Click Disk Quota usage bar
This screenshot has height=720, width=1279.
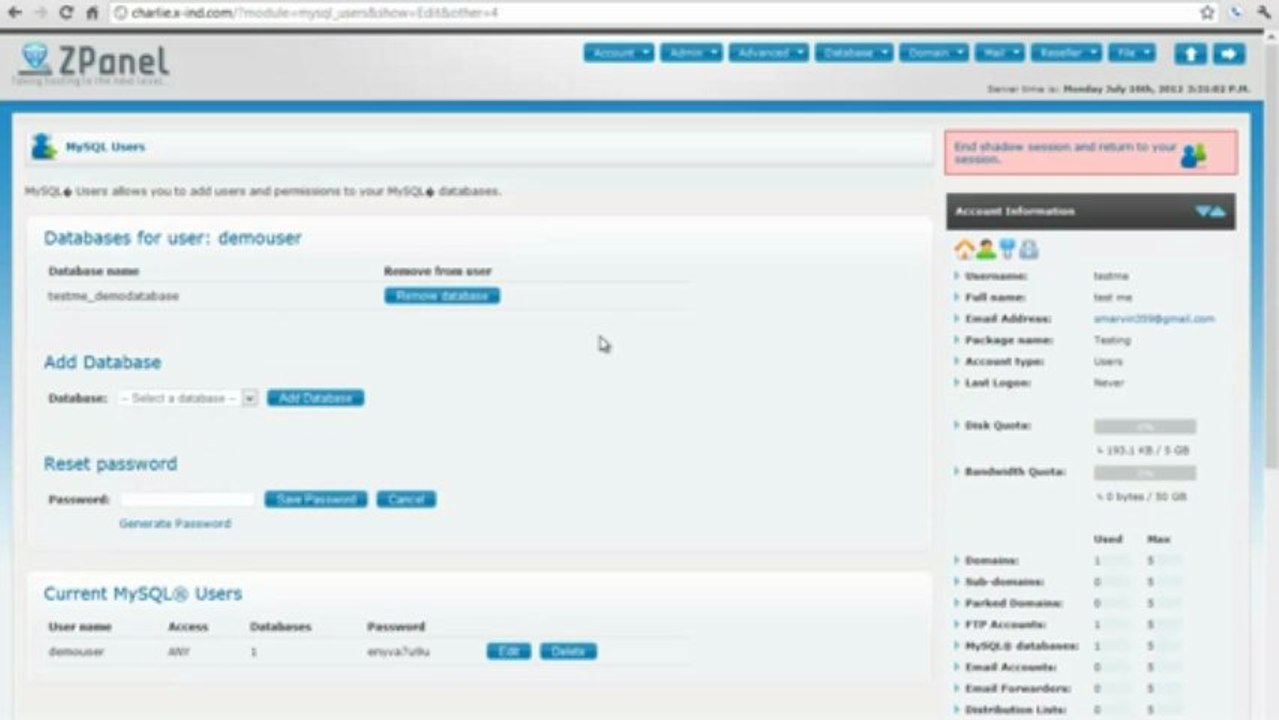1144,426
